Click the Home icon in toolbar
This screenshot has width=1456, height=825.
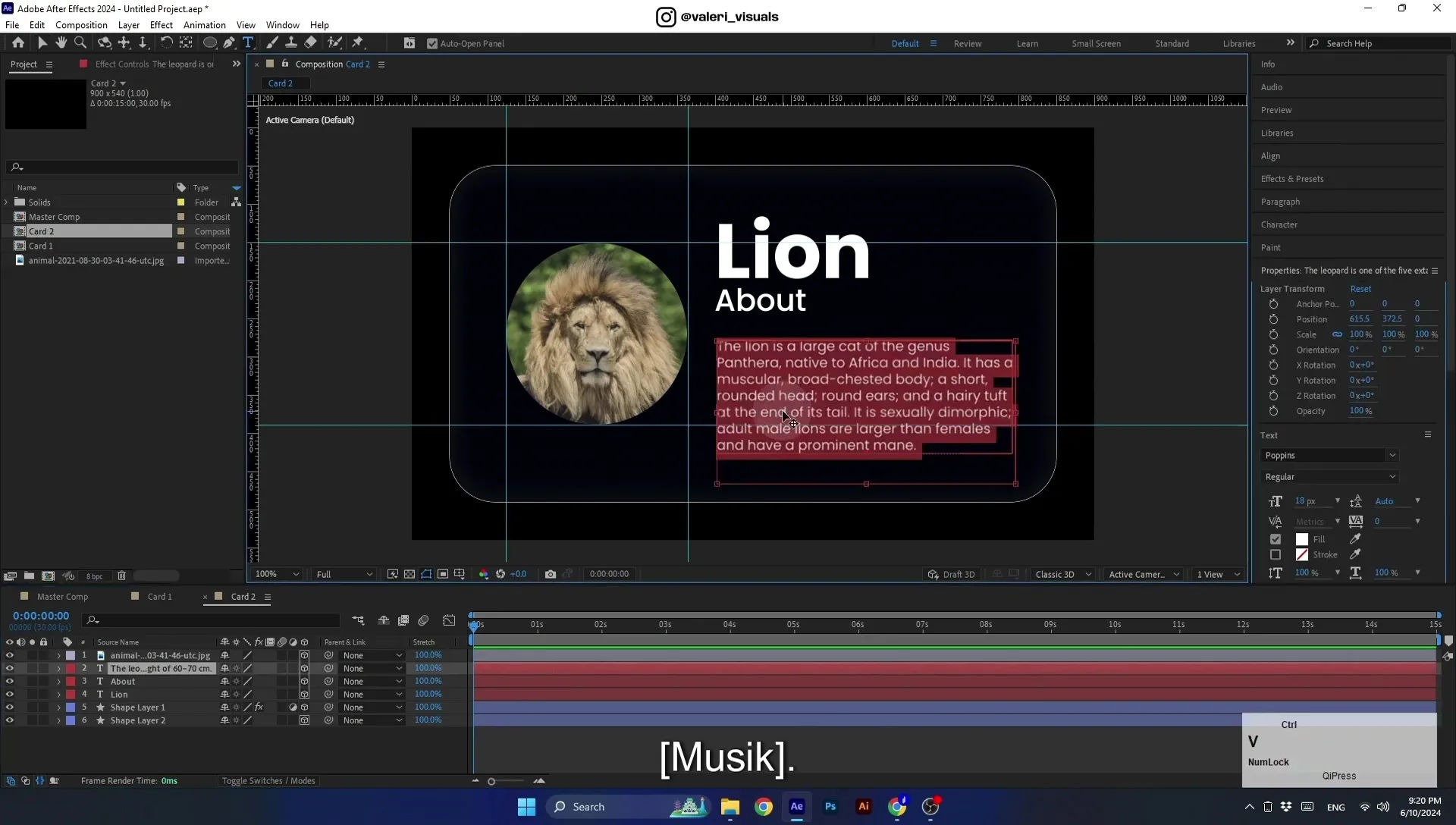18,43
